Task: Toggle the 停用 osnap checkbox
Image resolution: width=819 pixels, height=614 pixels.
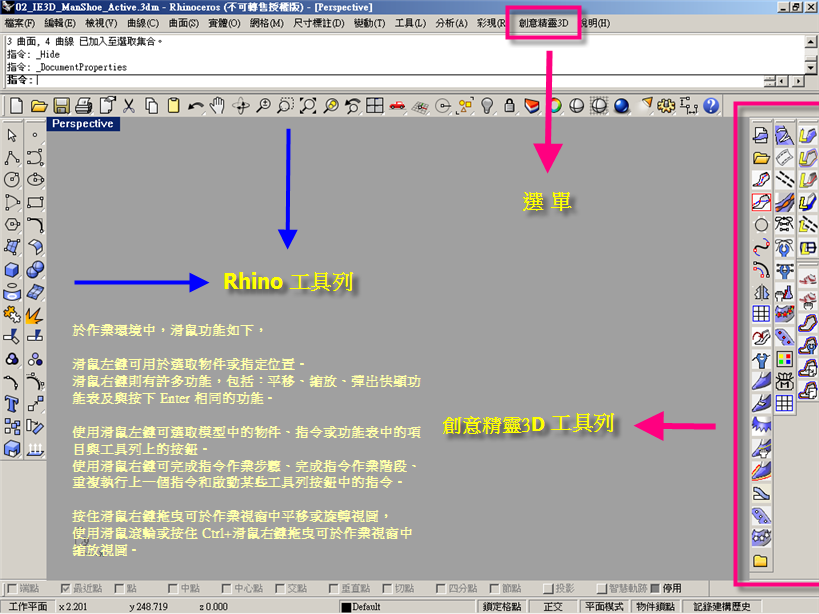Action: click(655, 589)
